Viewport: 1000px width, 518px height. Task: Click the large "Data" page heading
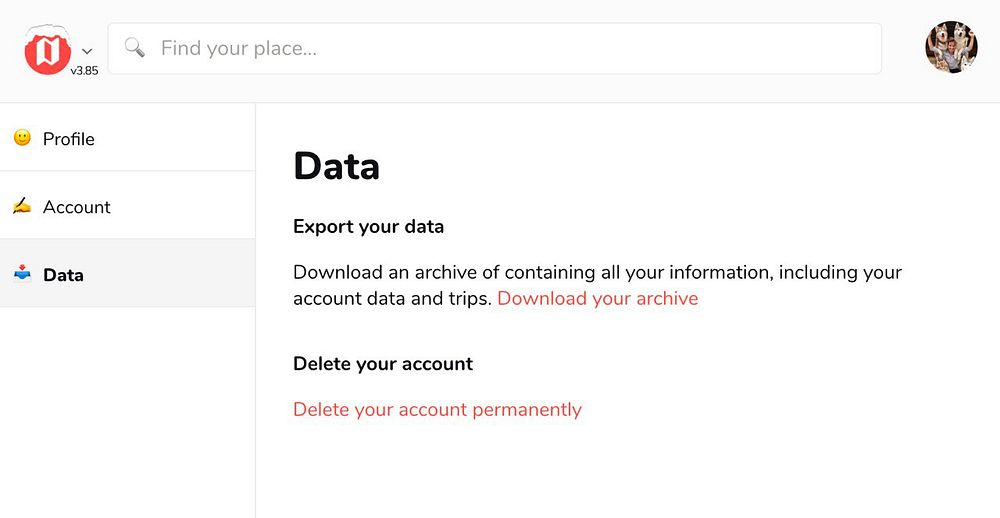coord(336,166)
